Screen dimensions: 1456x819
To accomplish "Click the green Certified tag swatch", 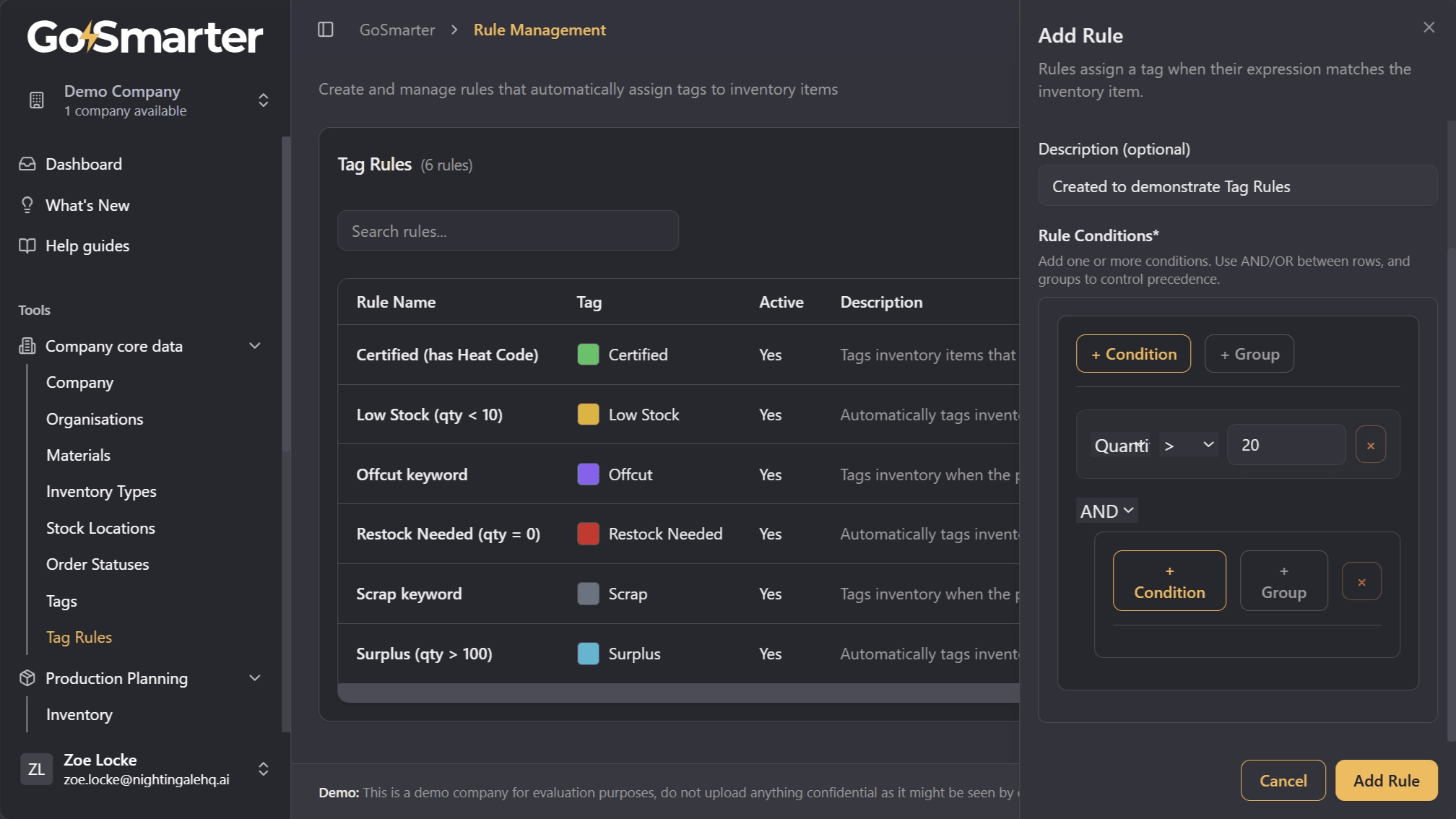I will (588, 355).
